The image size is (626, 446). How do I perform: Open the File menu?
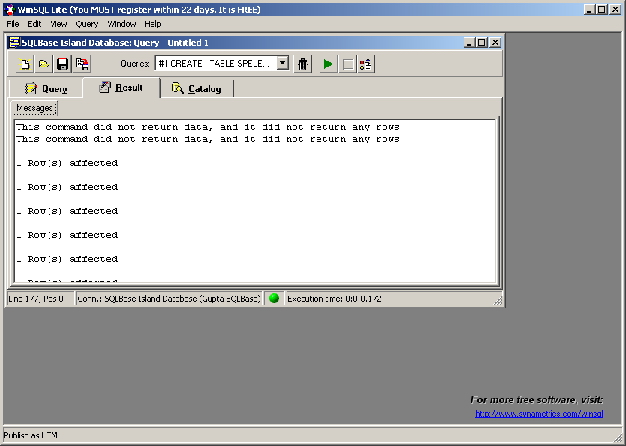(x=13, y=24)
